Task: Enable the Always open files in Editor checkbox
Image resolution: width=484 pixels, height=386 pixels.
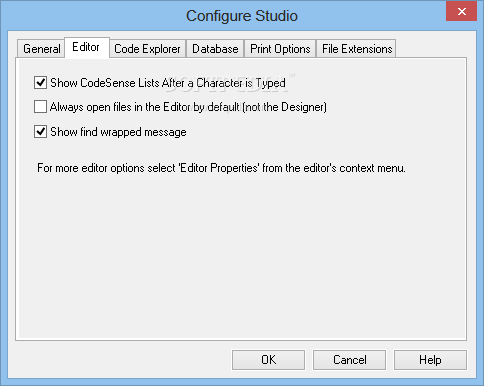Action: point(40,107)
